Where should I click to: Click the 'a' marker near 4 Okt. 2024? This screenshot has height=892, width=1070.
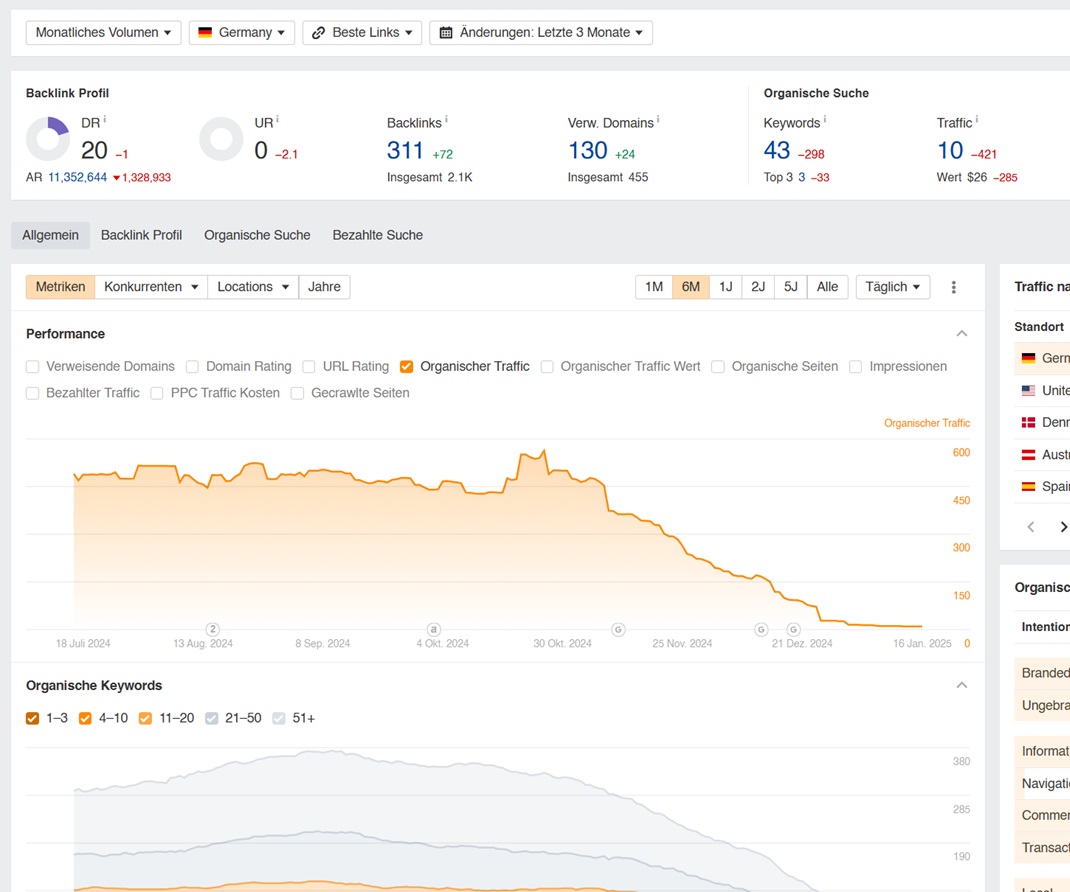pyautogui.click(x=434, y=629)
